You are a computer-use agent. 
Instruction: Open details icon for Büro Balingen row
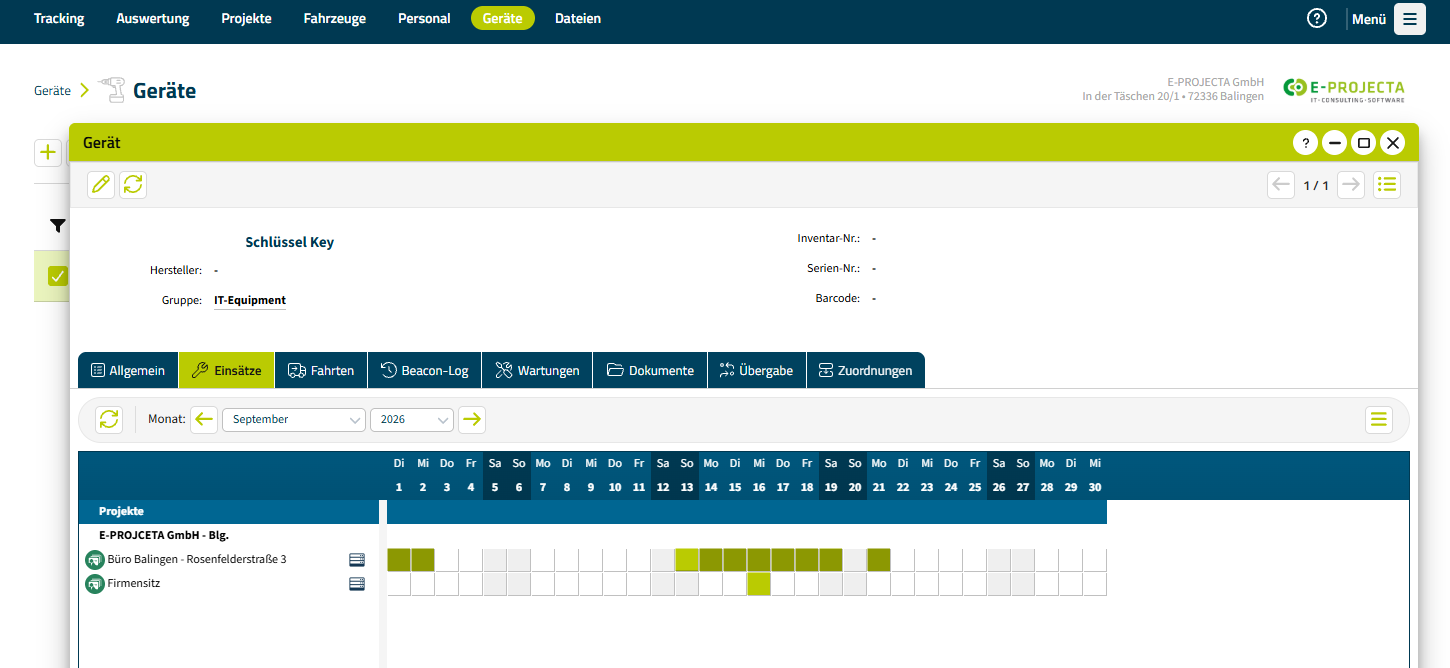tap(357, 559)
